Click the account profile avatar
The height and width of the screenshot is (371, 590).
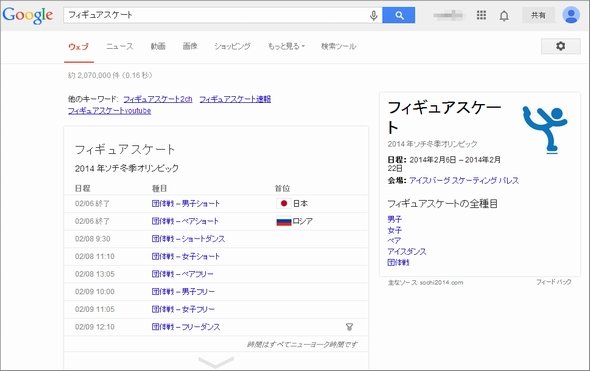click(571, 15)
